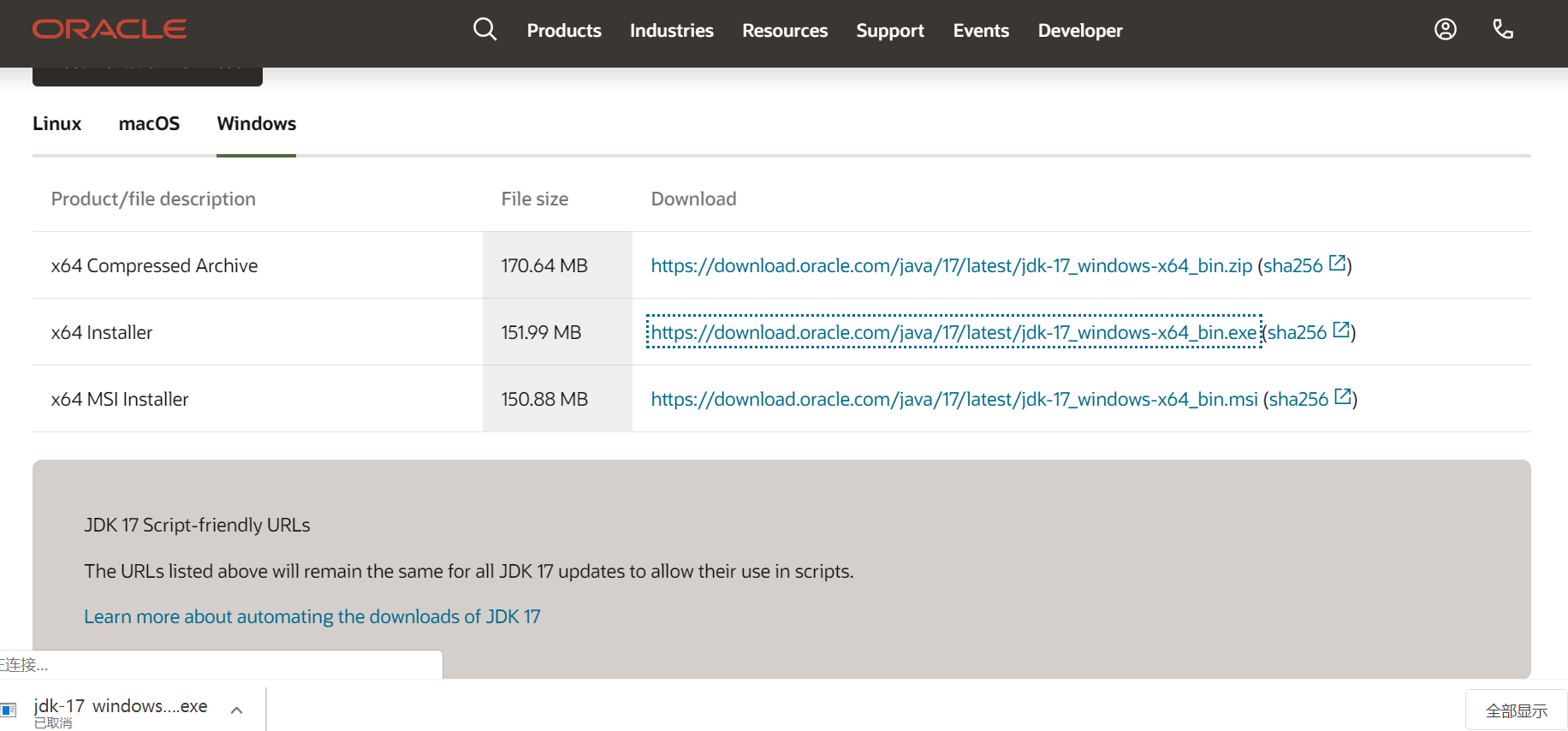Open external icon beside exe sha256

point(1341,330)
